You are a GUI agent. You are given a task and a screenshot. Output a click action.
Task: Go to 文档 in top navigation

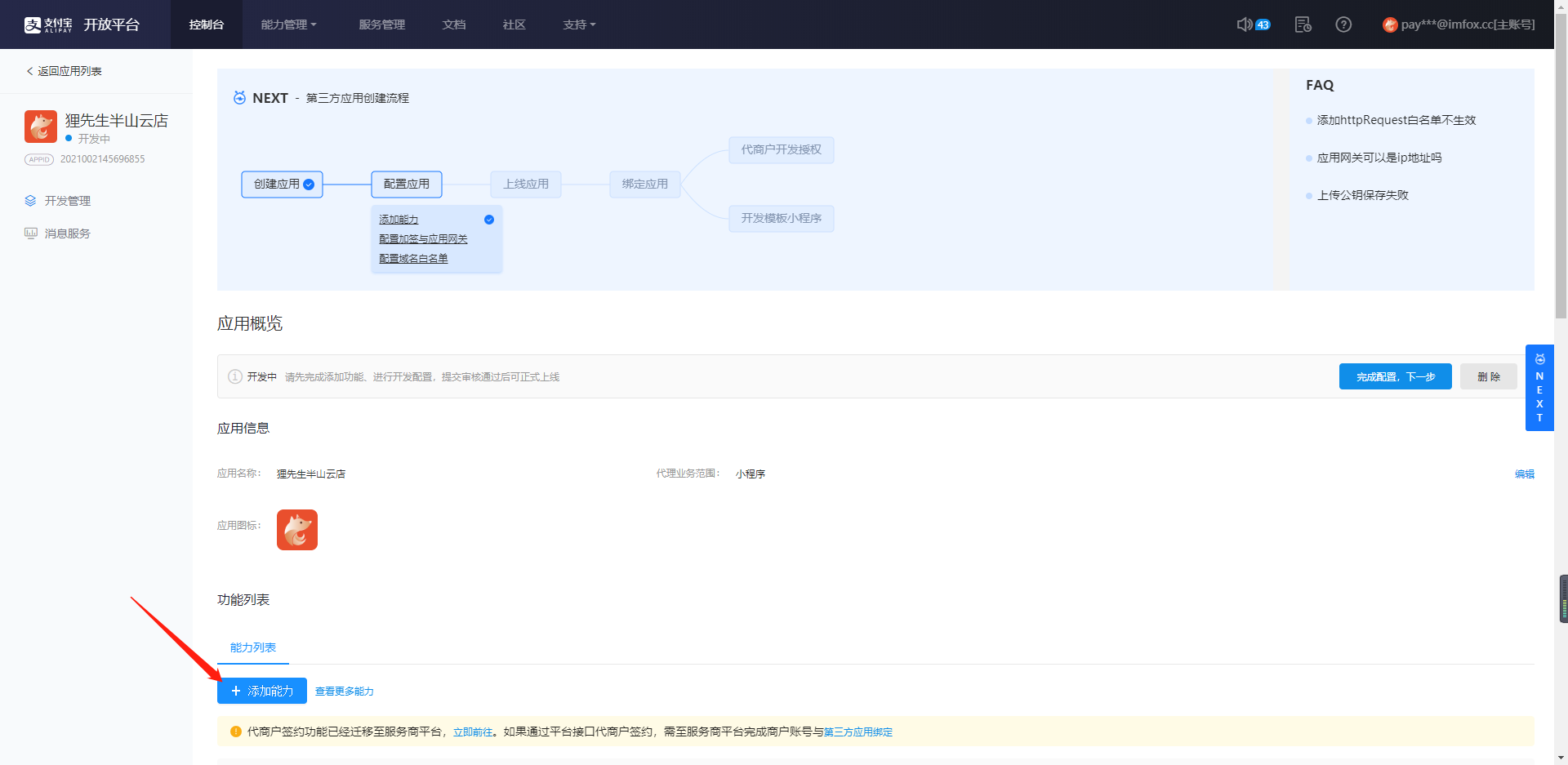pyautogui.click(x=454, y=24)
